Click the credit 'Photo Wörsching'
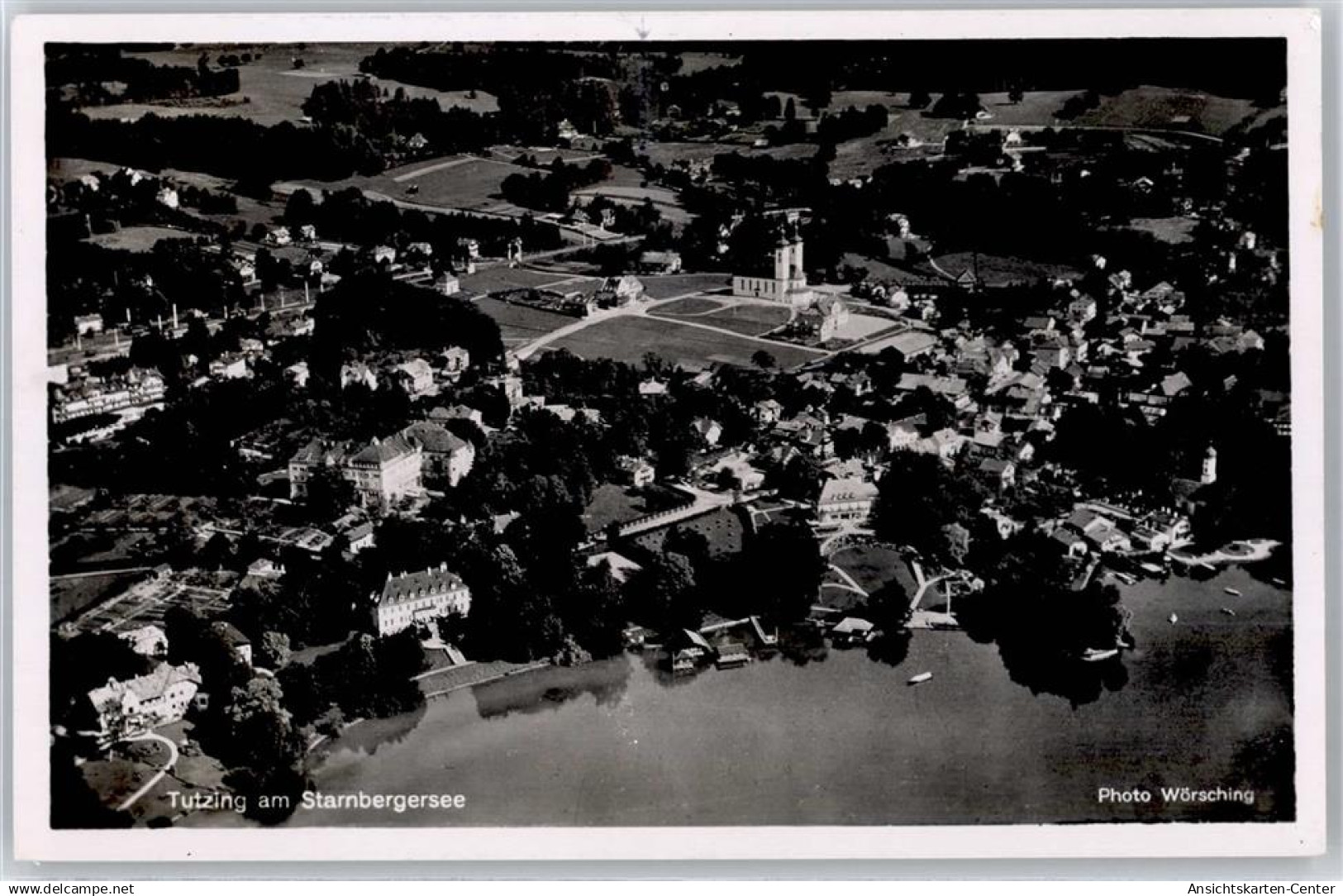The width and height of the screenshot is (1343, 896). coord(1175,795)
